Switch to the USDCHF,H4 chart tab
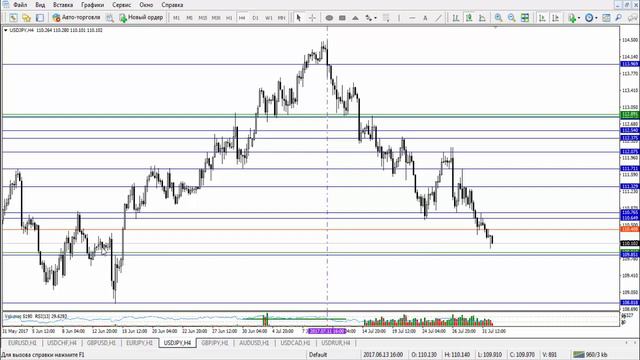This screenshot has width=640, height=360. (x=62, y=343)
